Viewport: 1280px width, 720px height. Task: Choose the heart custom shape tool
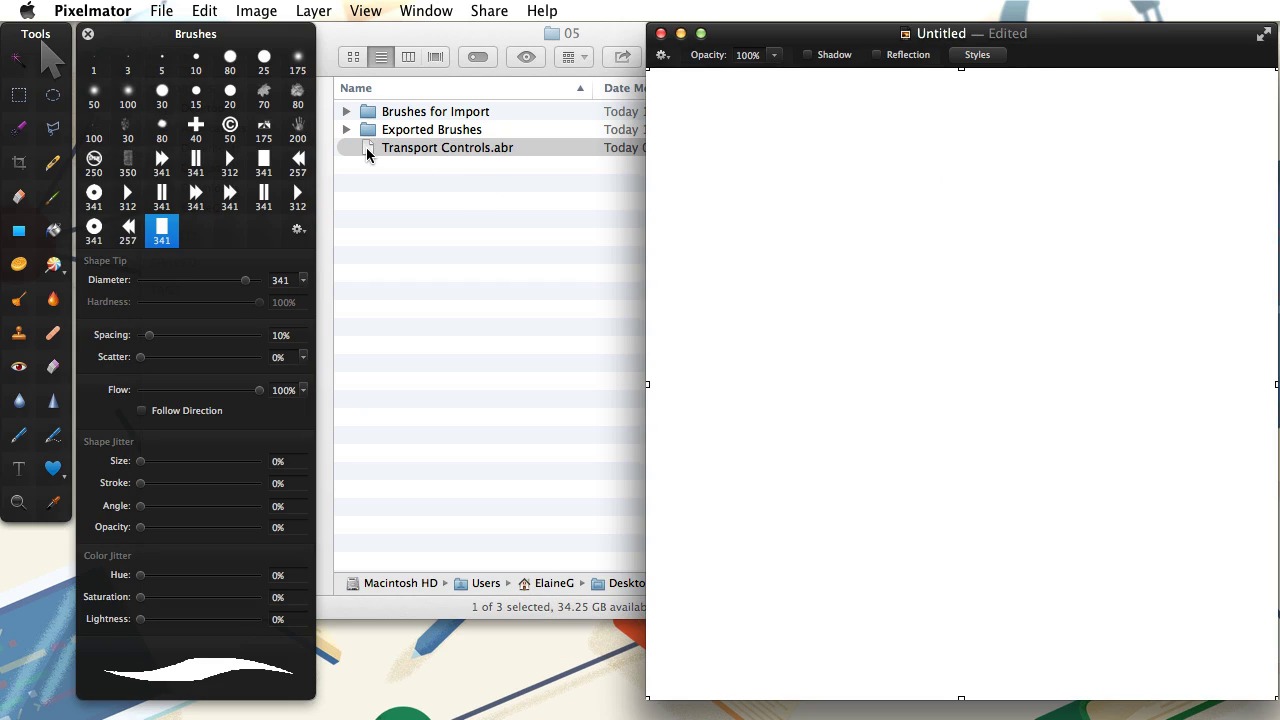pyautogui.click(x=53, y=468)
